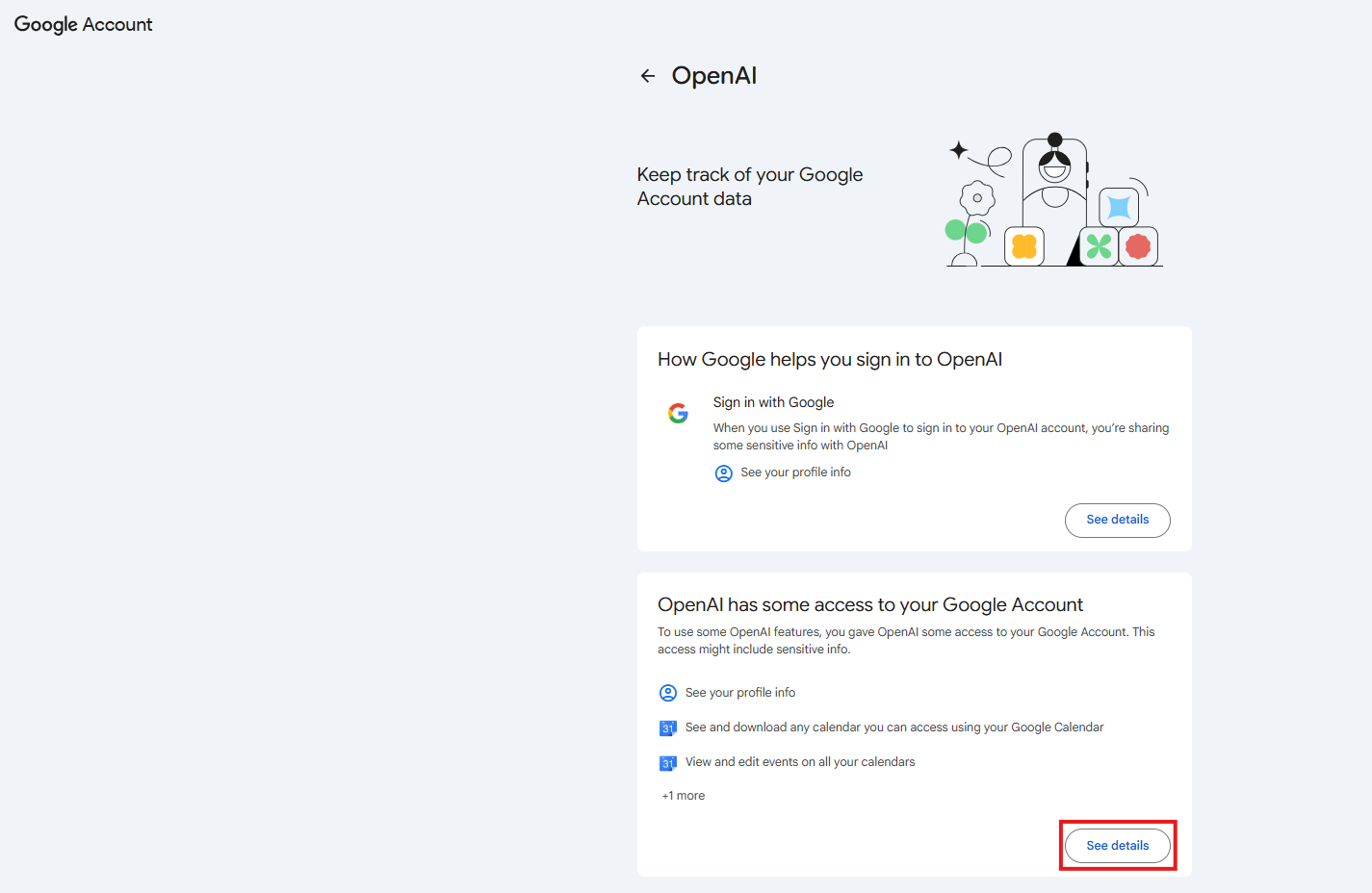Click calendar icon beside 'View and edit events'
The image size is (1372, 893).
(668, 763)
